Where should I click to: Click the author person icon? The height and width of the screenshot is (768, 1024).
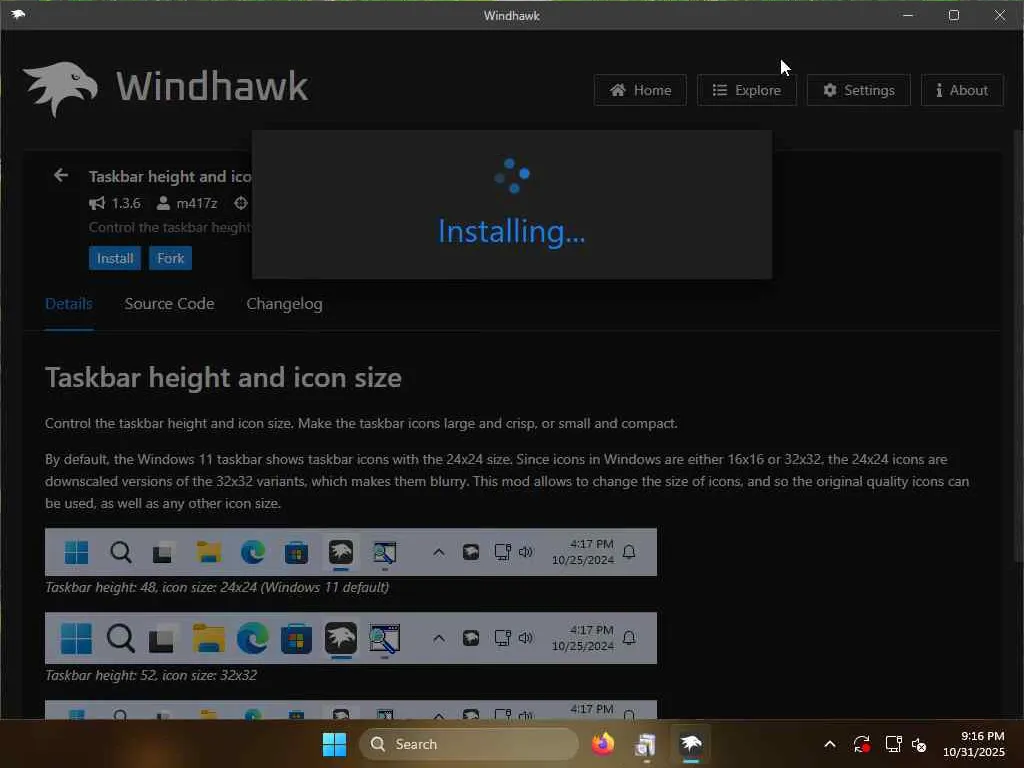click(163, 203)
